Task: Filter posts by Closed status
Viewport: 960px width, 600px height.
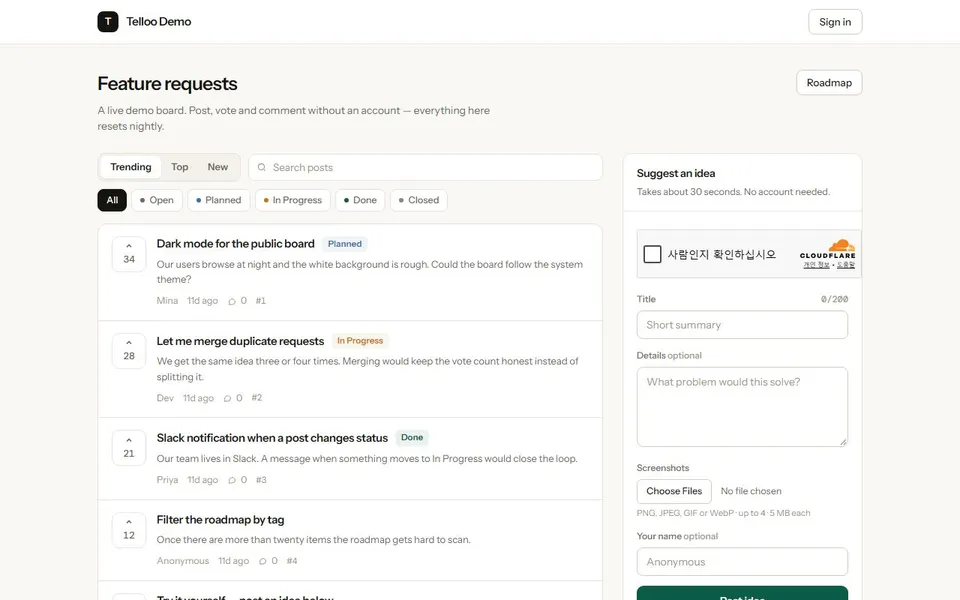Action: (419, 200)
